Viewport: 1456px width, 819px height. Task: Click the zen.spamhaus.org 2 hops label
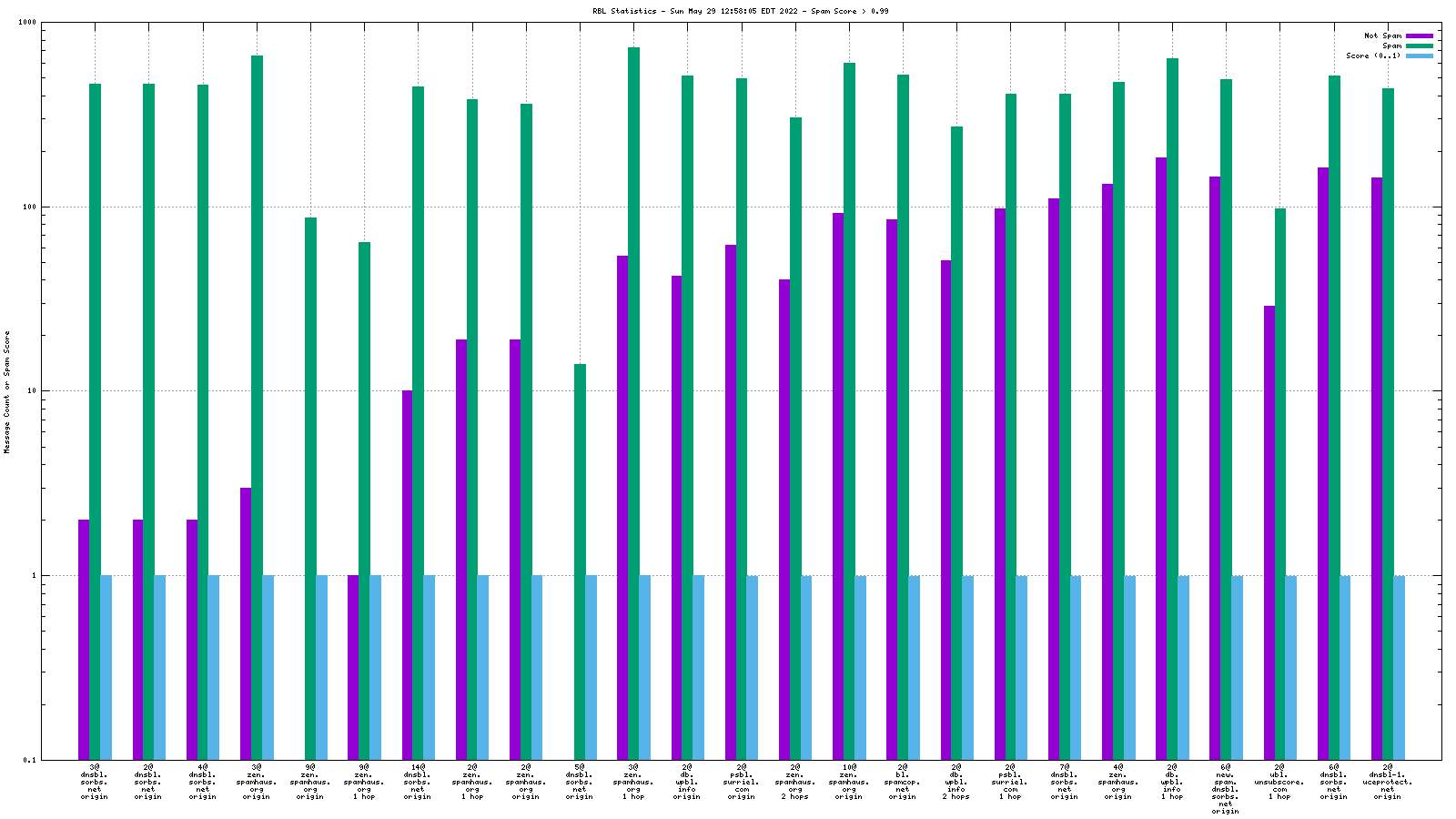pyautogui.click(x=794, y=782)
